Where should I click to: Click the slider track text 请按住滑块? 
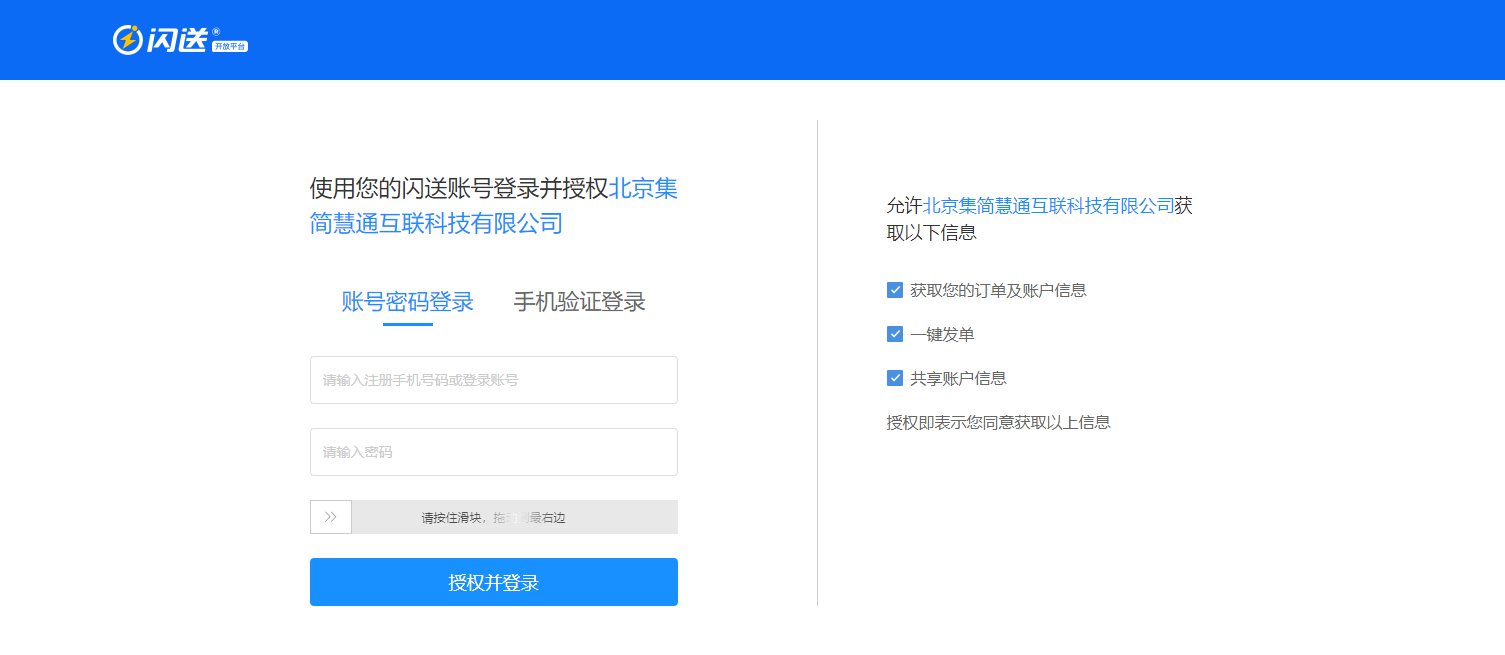pyautogui.click(x=450, y=518)
